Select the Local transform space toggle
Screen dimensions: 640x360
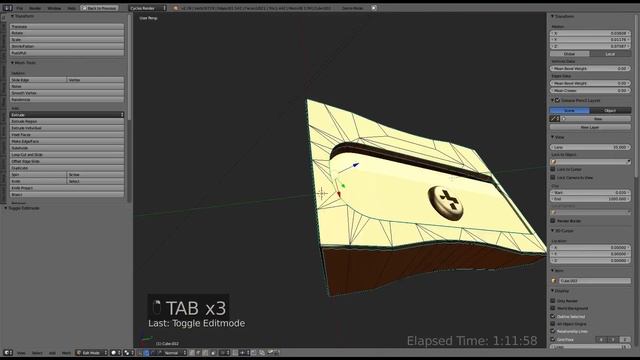610,54
